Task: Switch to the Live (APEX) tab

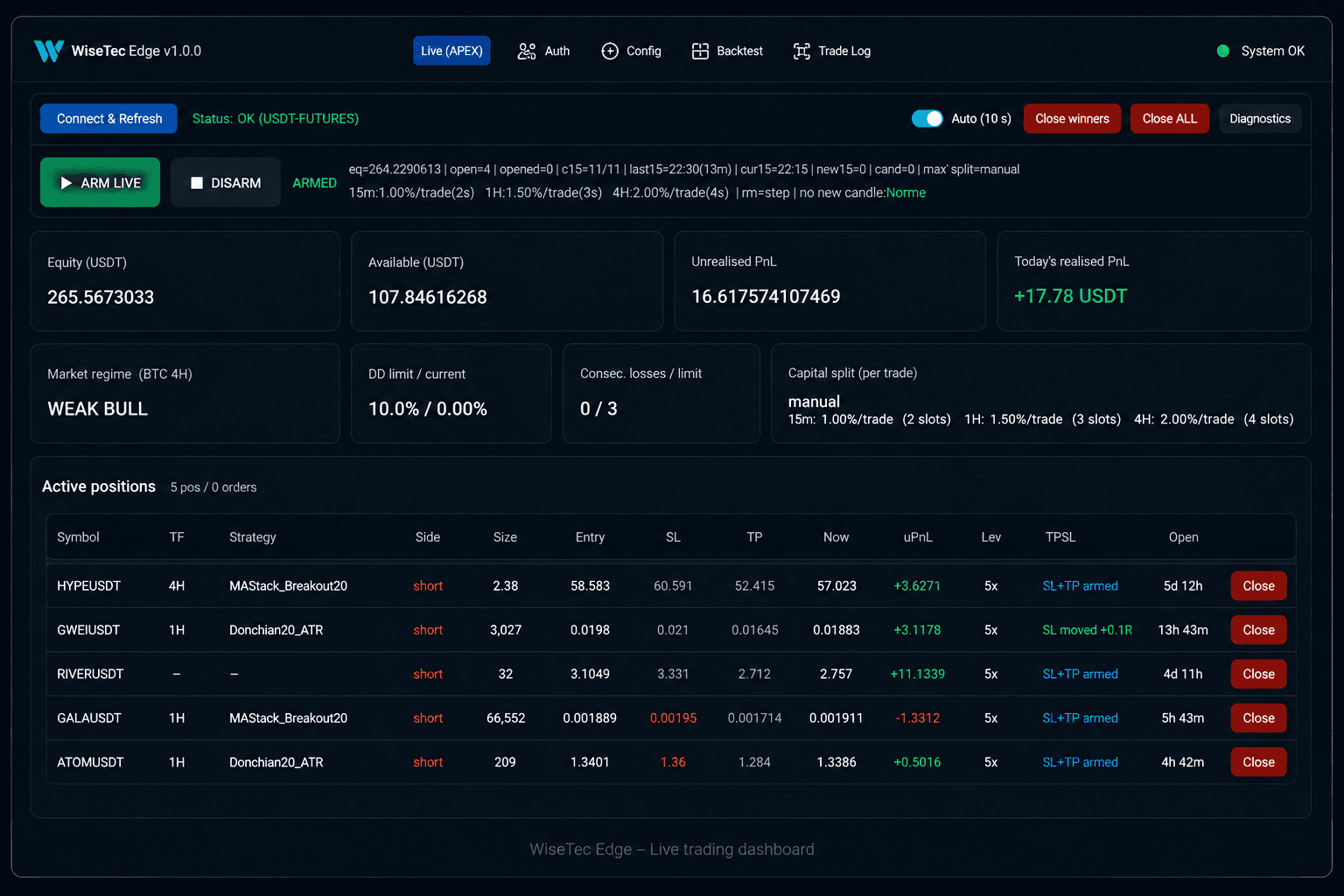Action: click(451, 51)
